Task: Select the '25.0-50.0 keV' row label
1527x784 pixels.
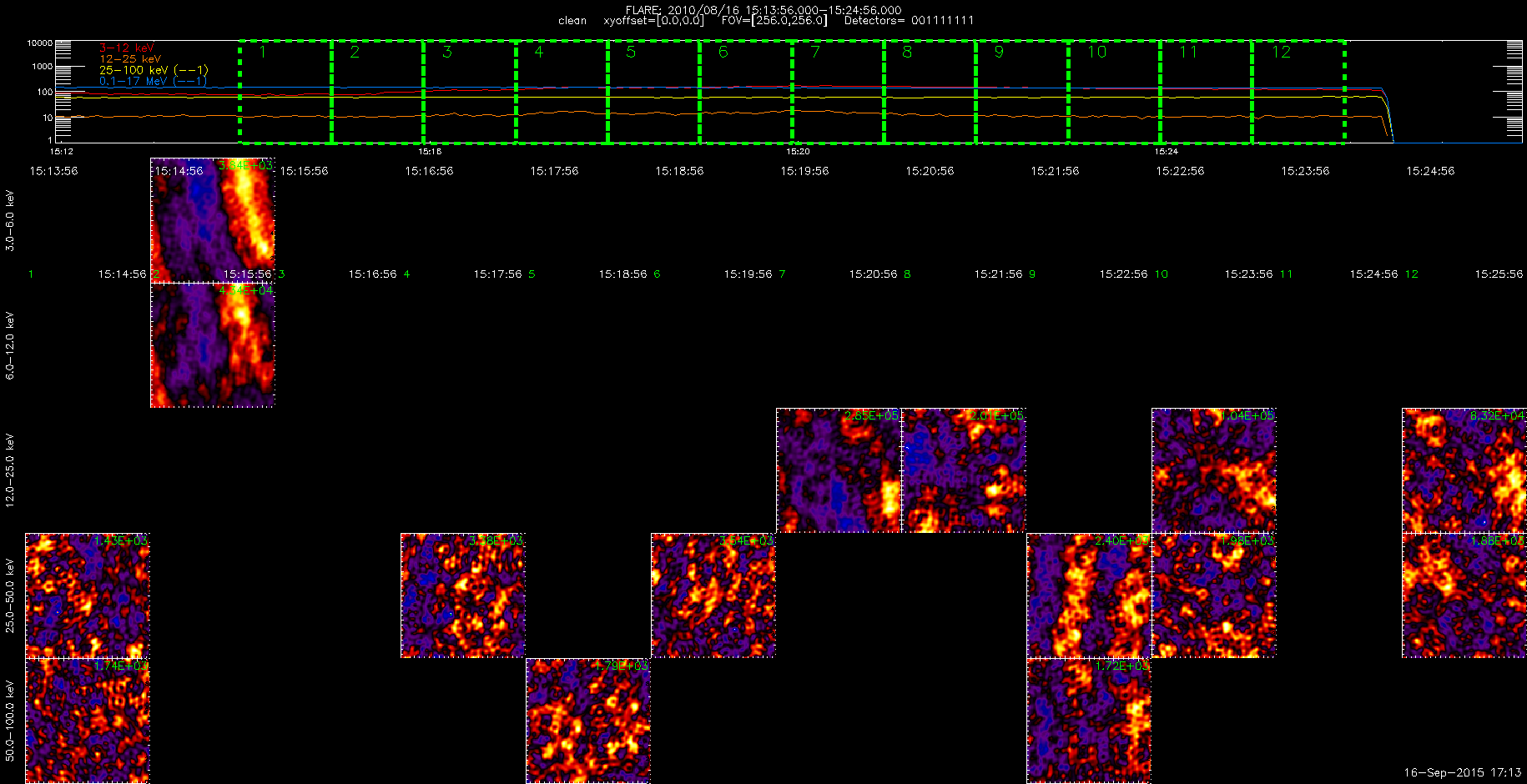Action: coord(10,596)
